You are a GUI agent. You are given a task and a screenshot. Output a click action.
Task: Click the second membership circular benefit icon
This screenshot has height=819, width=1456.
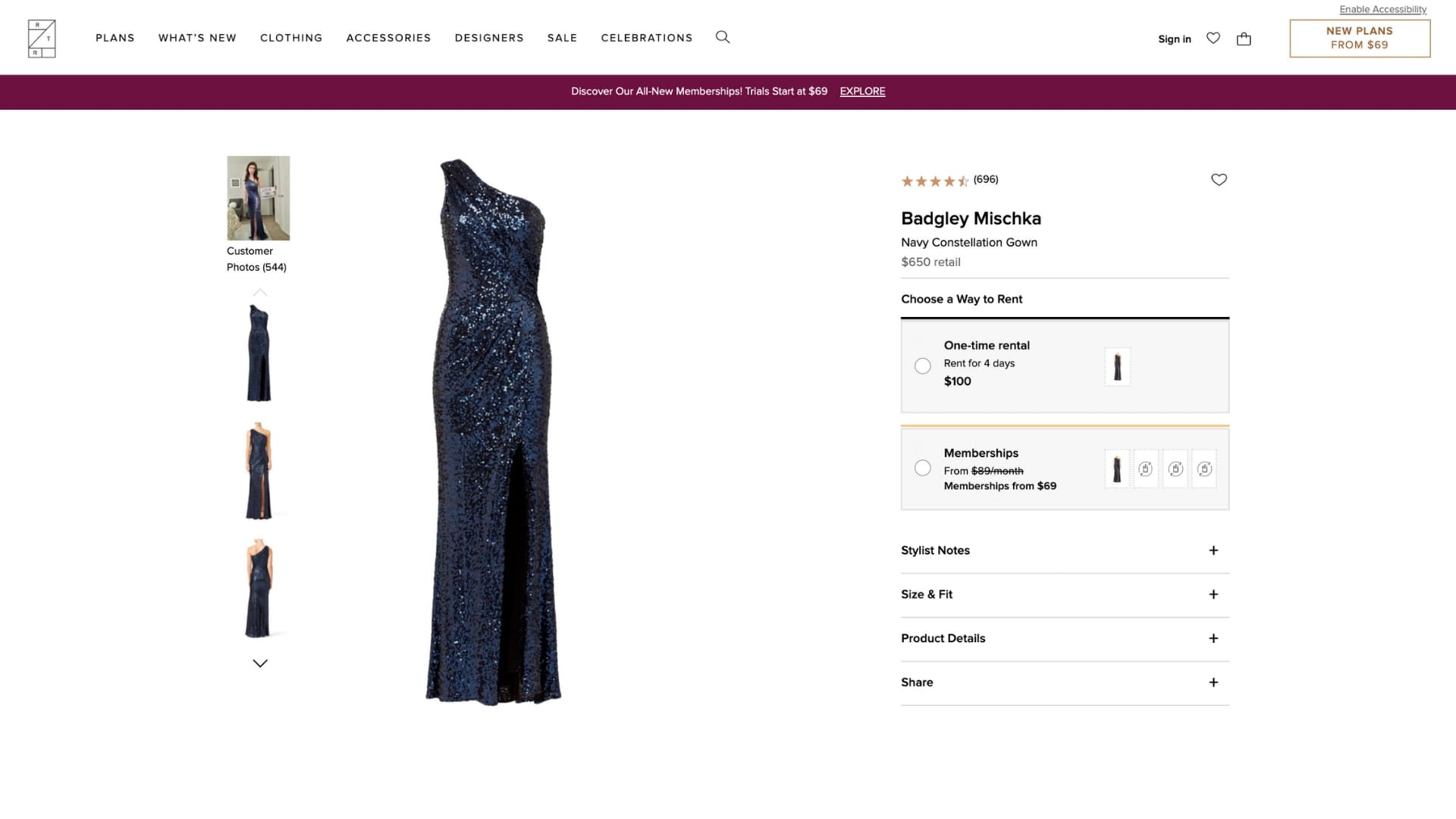pyautogui.click(x=1174, y=468)
